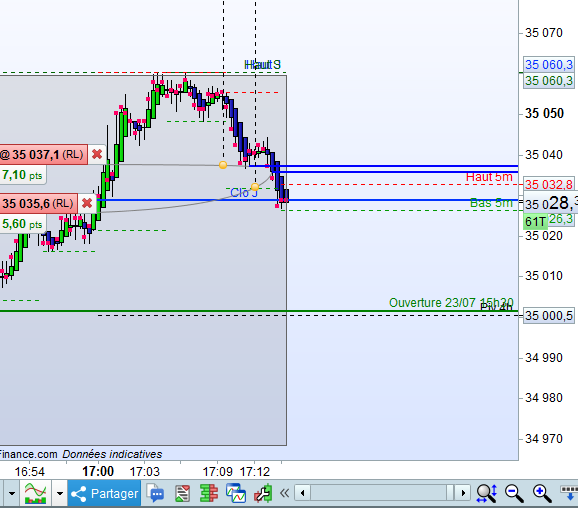Click the Partager share button
This screenshot has width=578, height=508.
[x=105, y=493]
